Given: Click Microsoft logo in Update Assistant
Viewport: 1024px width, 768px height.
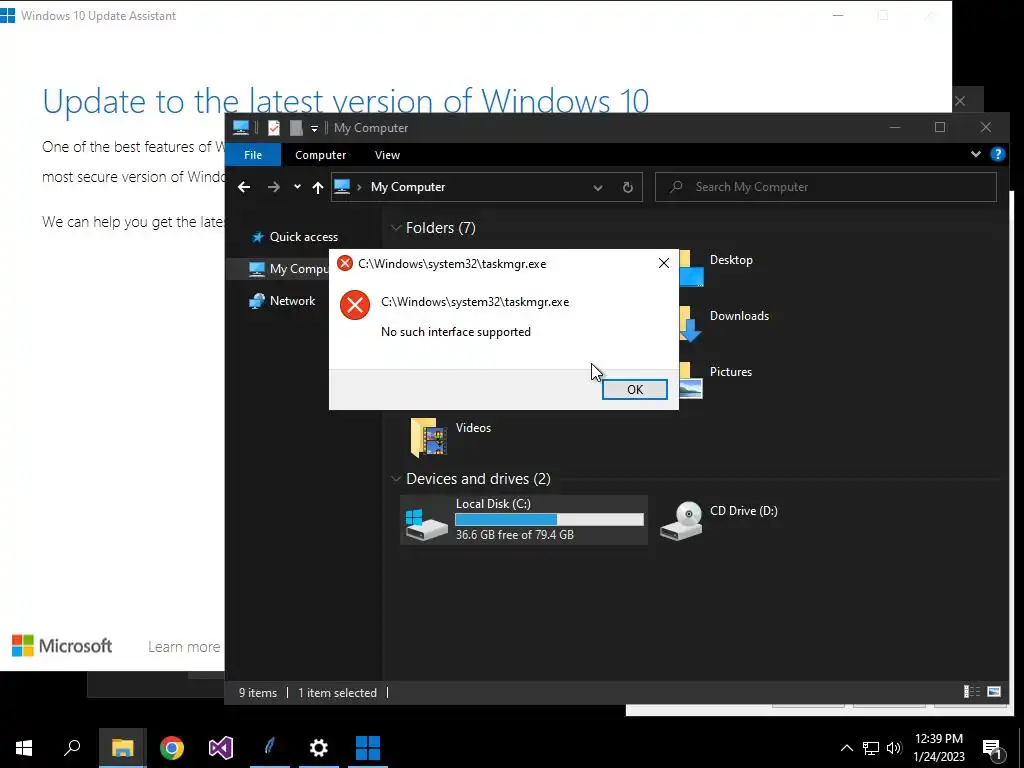Looking at the screenshot, I should [x=62, y=646].
